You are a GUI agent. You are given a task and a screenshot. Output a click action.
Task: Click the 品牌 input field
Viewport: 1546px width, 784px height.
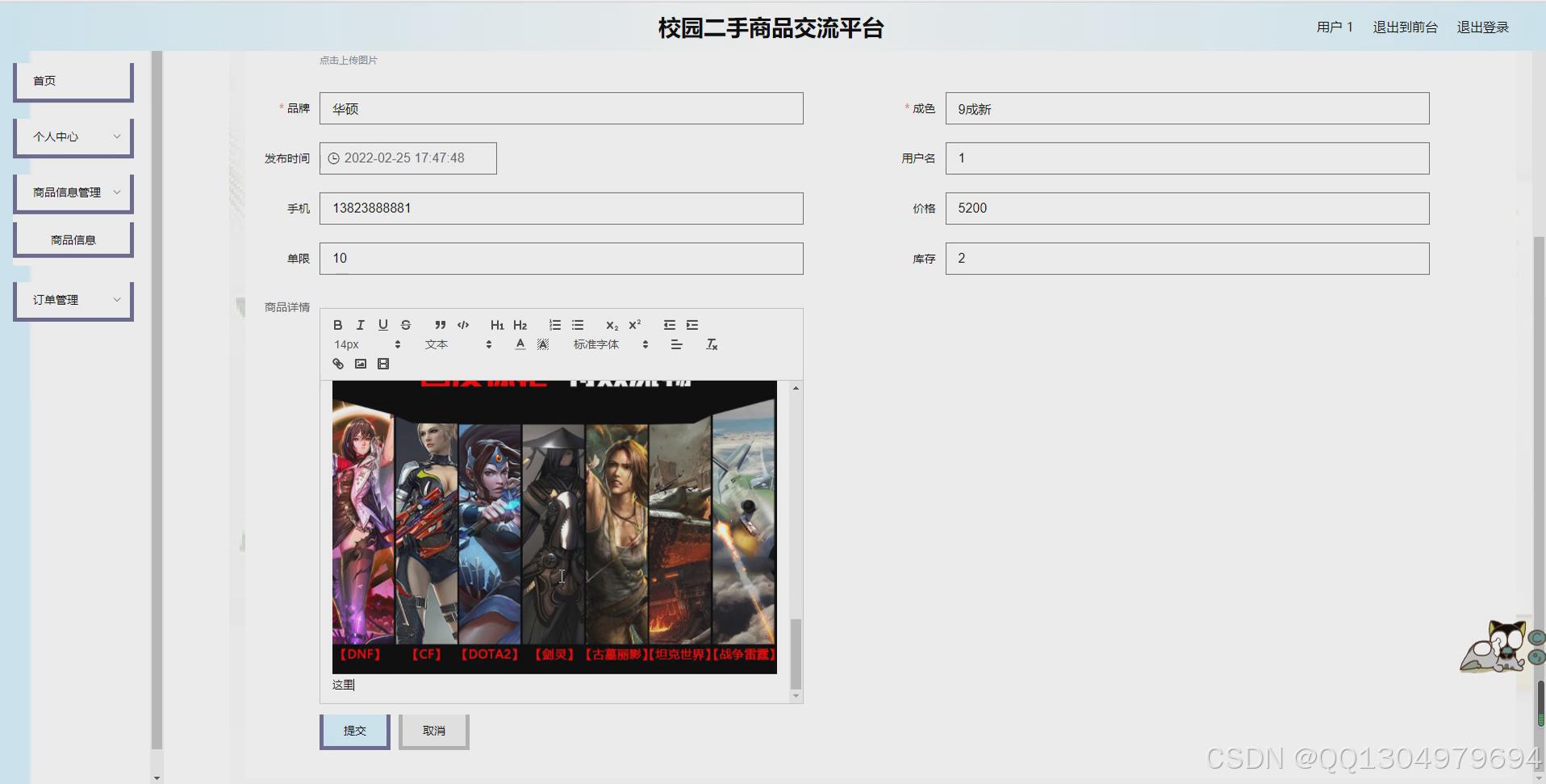[561, 108]
